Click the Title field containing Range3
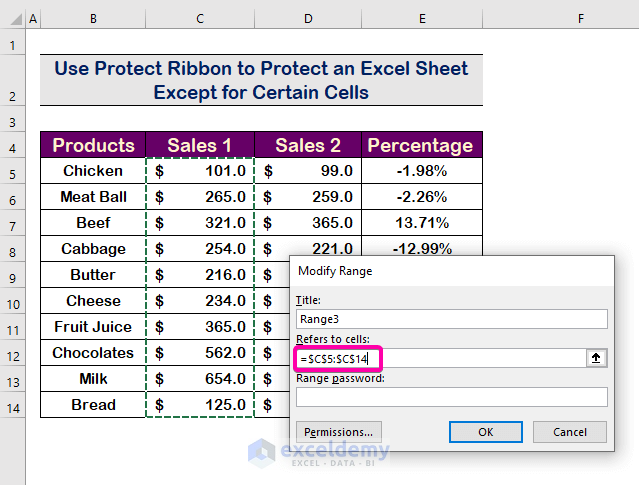Image resolution: width=639 pixels, height=485 pixels. point(451,319)
